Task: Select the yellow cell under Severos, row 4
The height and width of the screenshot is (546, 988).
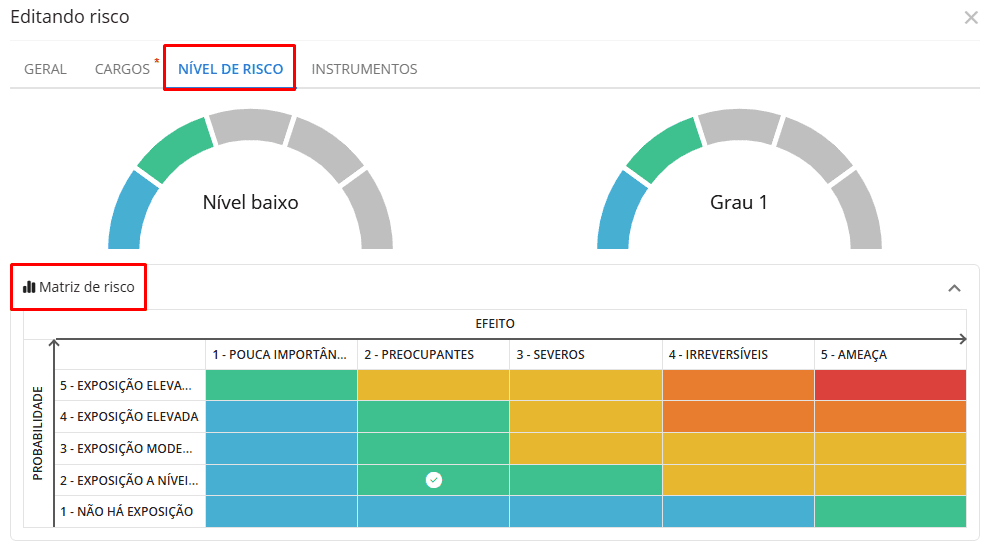Action: click(x=585, y=416)
